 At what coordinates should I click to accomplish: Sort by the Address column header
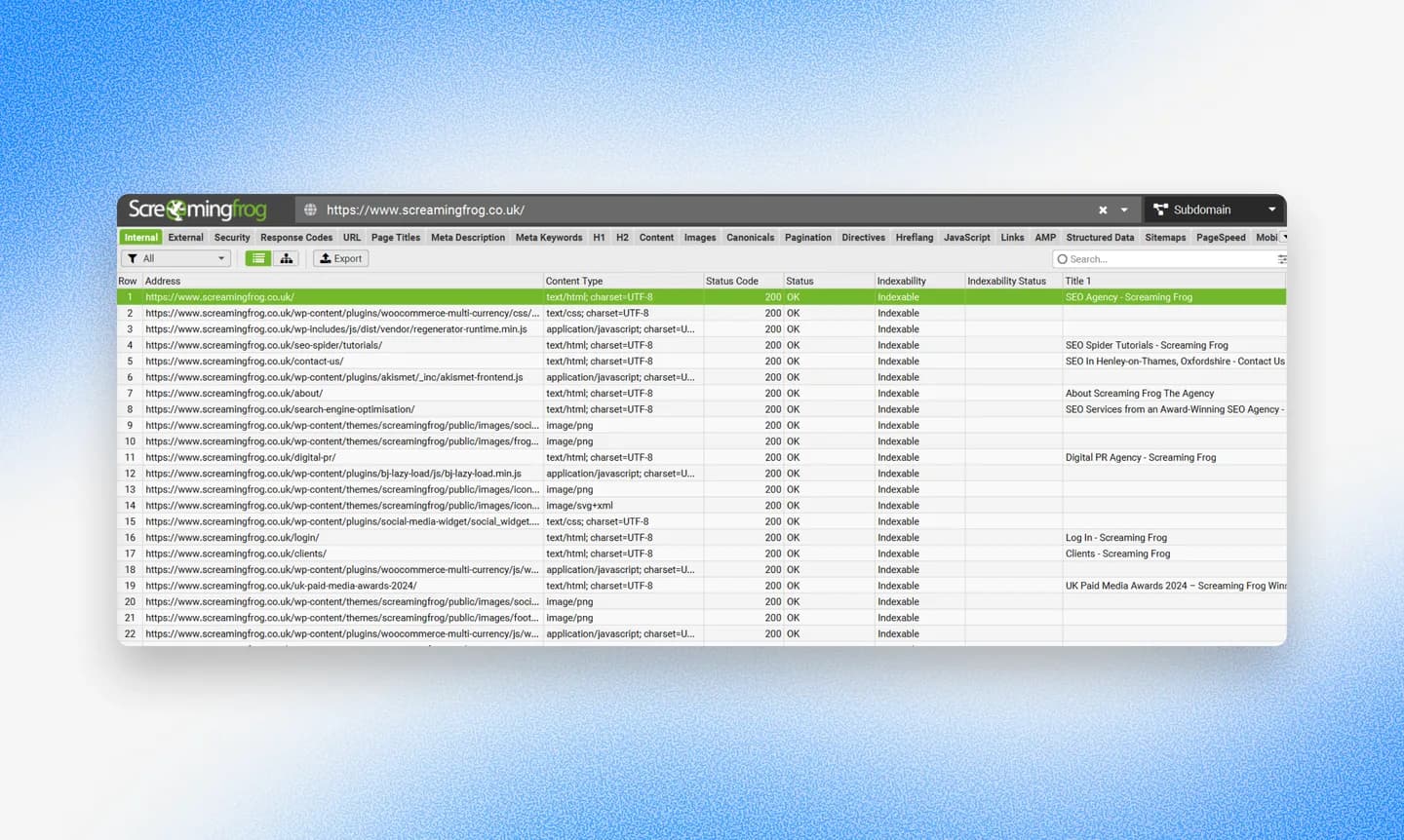343,281
